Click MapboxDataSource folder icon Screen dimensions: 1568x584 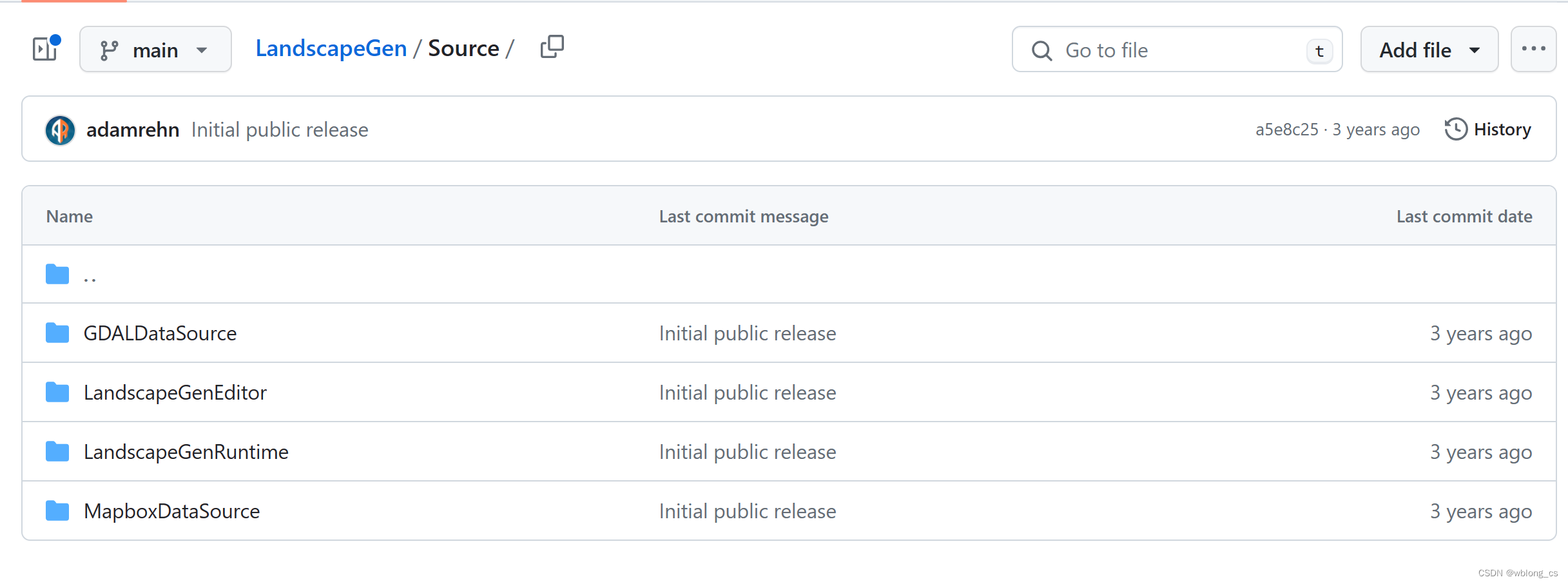(x=57, y=511)
